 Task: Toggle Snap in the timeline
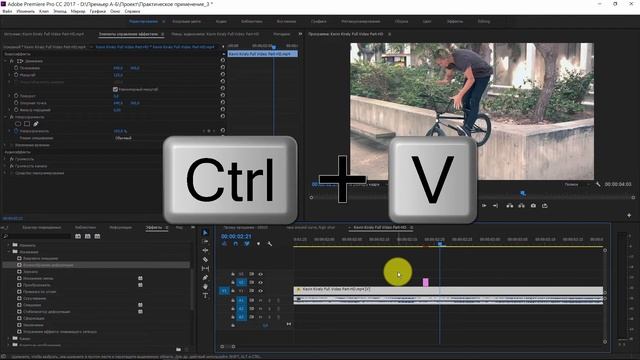(236, 244)
